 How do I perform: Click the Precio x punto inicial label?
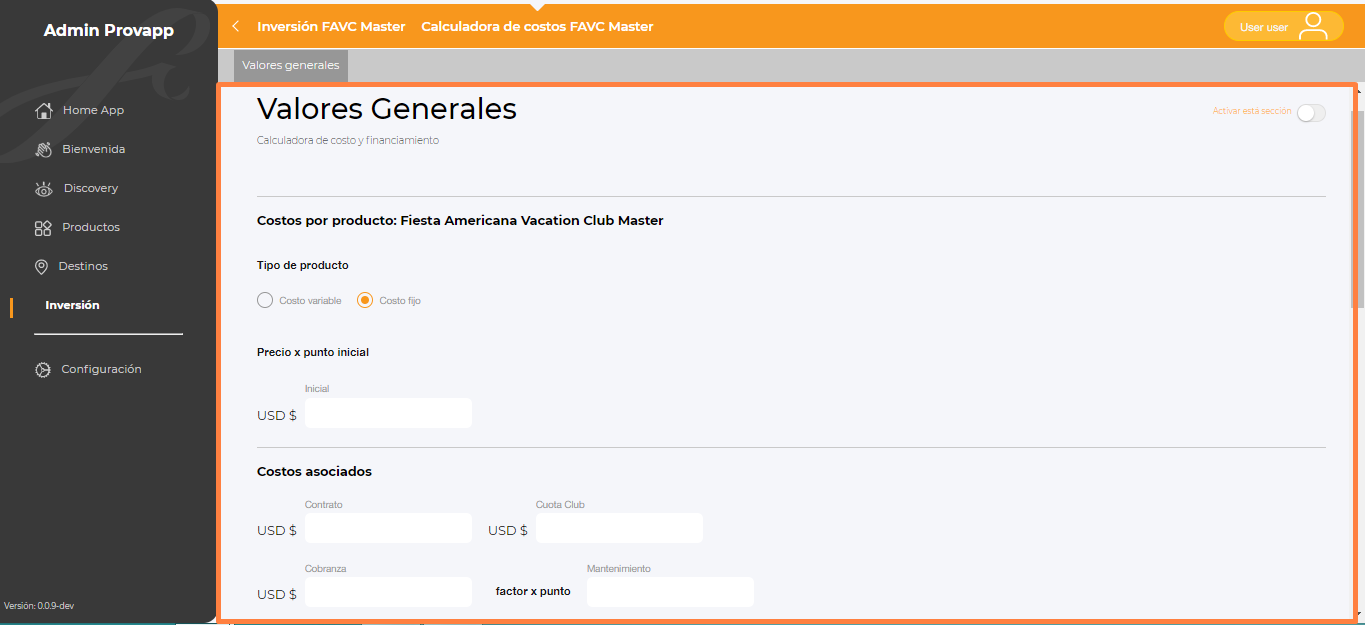313,352
